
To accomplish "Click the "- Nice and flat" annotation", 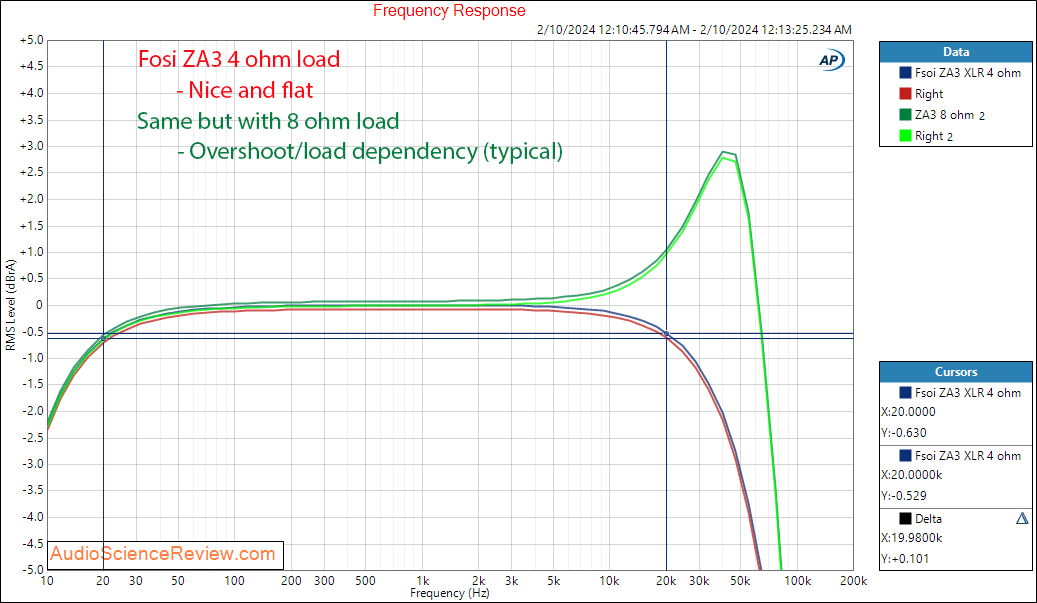I will tap(245, 90).
